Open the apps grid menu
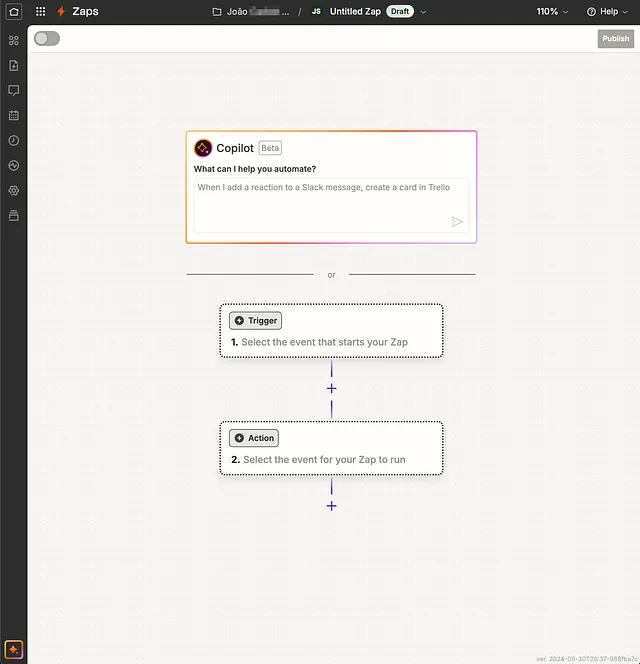Image resolution: width=640 pixels, height=664 pixels. pos(40,11)
